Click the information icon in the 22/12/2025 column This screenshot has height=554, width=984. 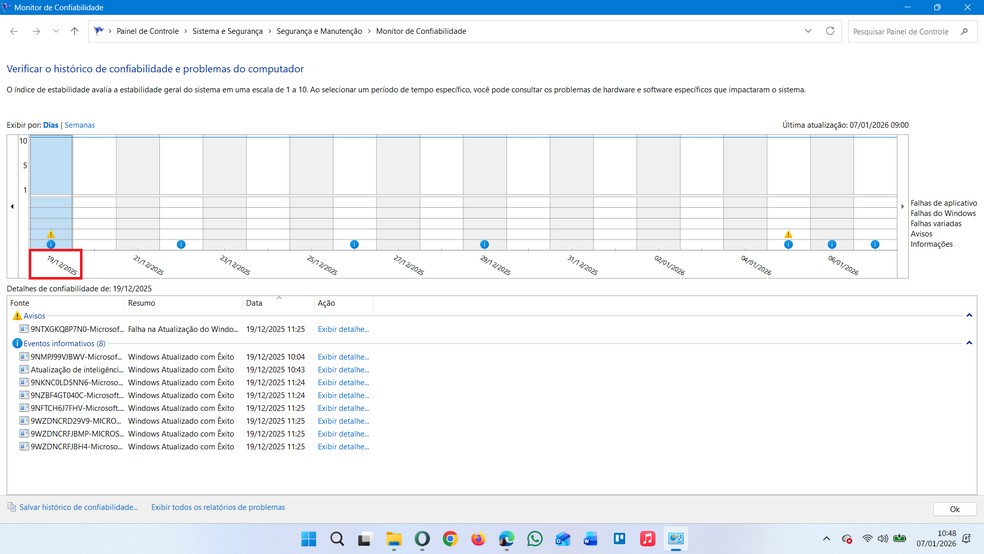(x=181, y=244)
